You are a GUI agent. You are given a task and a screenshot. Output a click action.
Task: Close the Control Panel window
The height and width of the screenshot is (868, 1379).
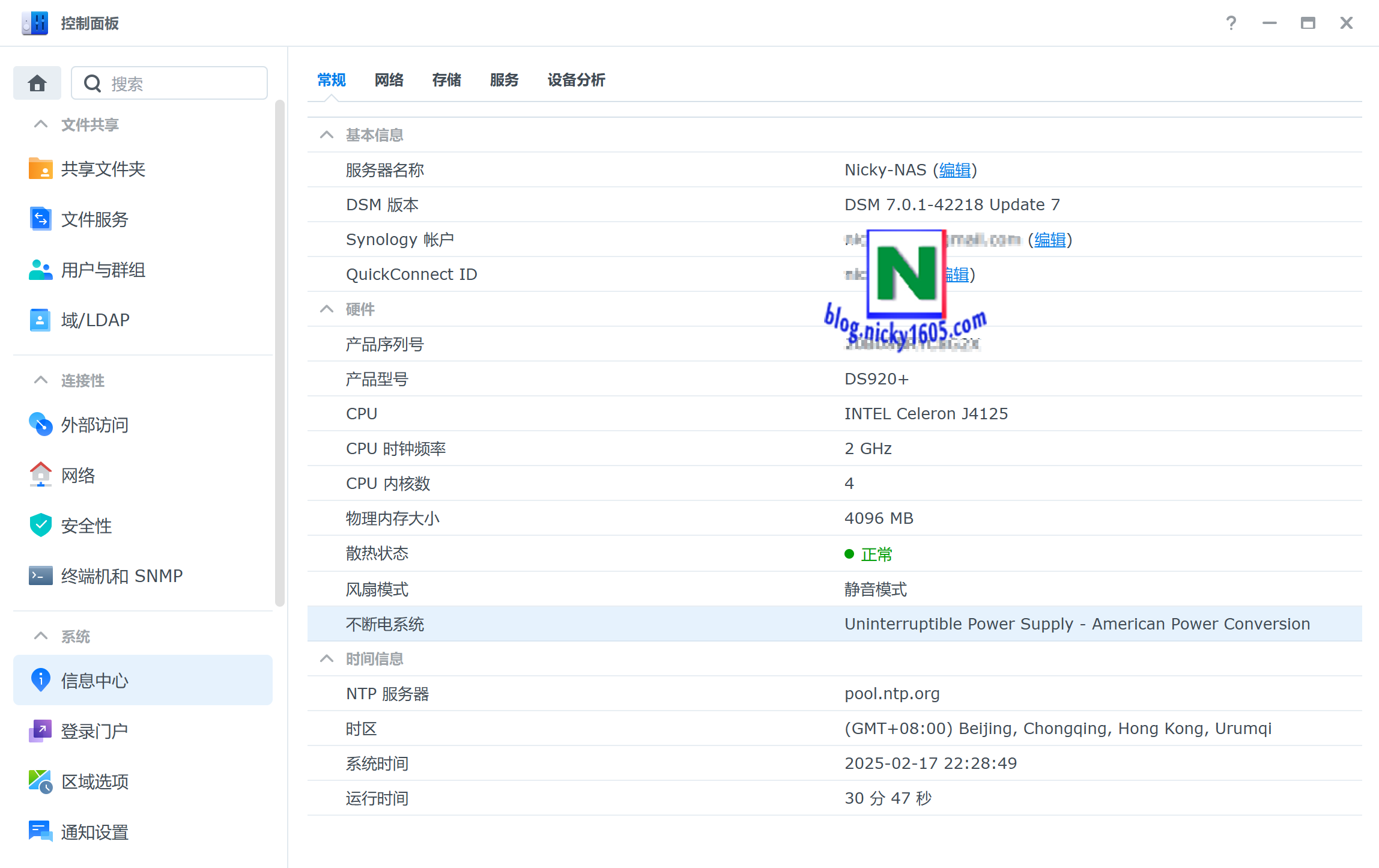coord(1347,23)
